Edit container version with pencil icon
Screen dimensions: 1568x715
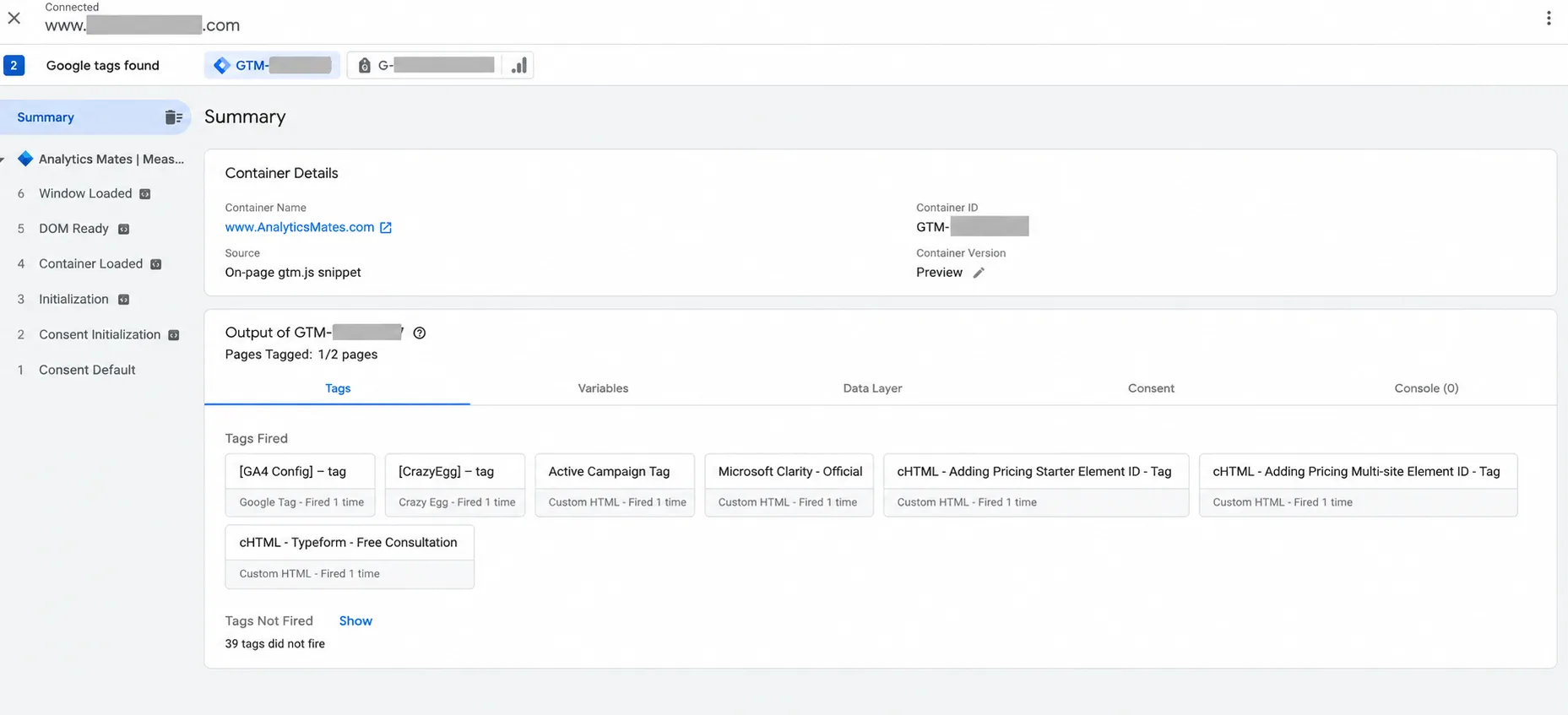(x=978, y=273)
